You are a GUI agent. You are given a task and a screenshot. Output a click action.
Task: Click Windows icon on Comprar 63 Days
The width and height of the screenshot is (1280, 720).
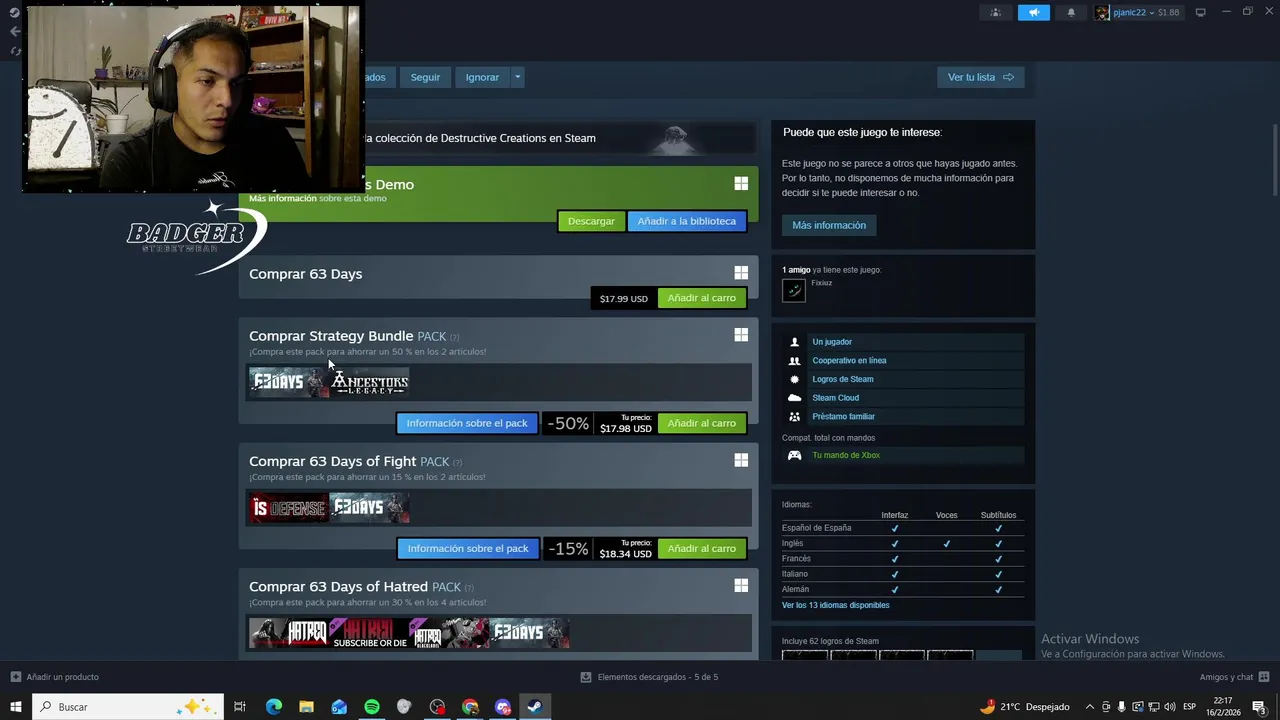(x=741, y=273)
